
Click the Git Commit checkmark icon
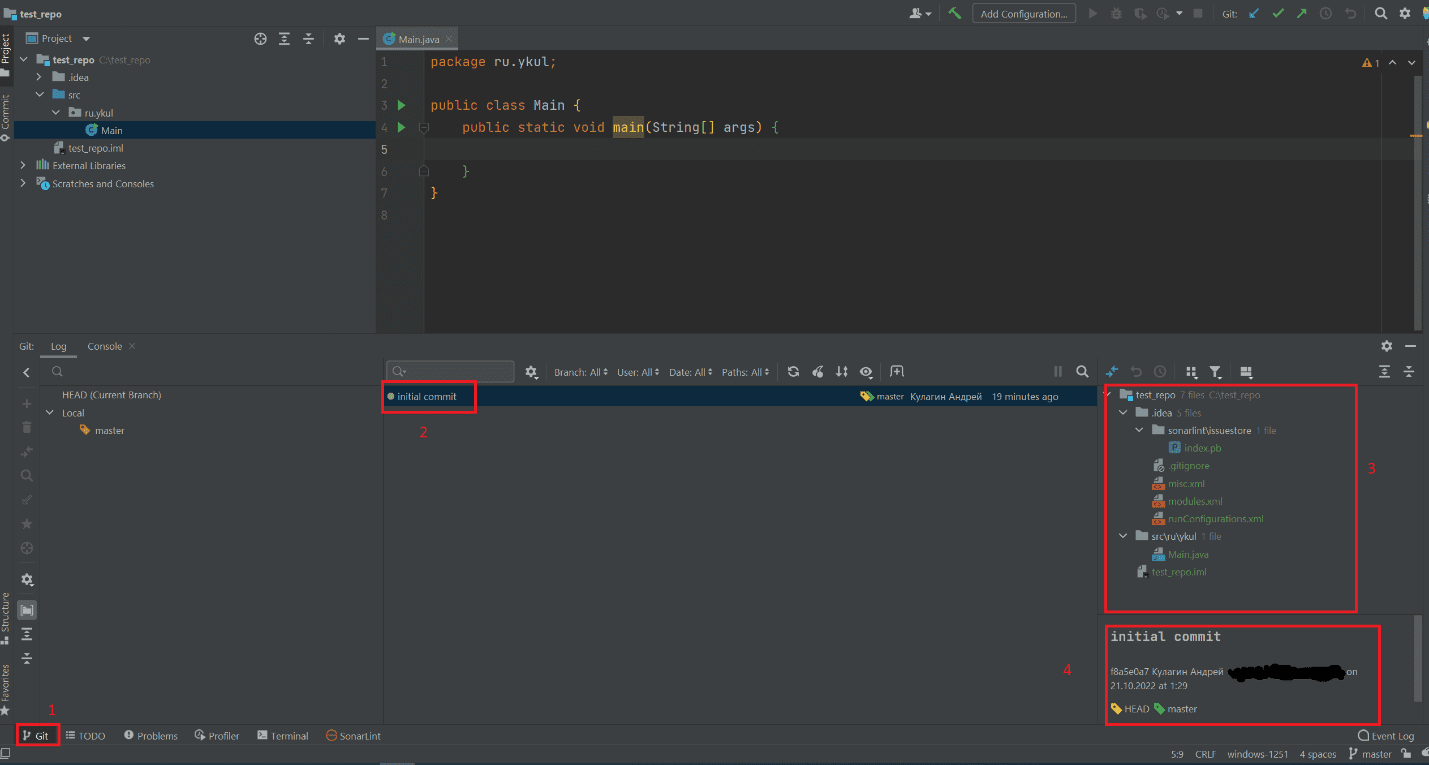(1278, 14)
